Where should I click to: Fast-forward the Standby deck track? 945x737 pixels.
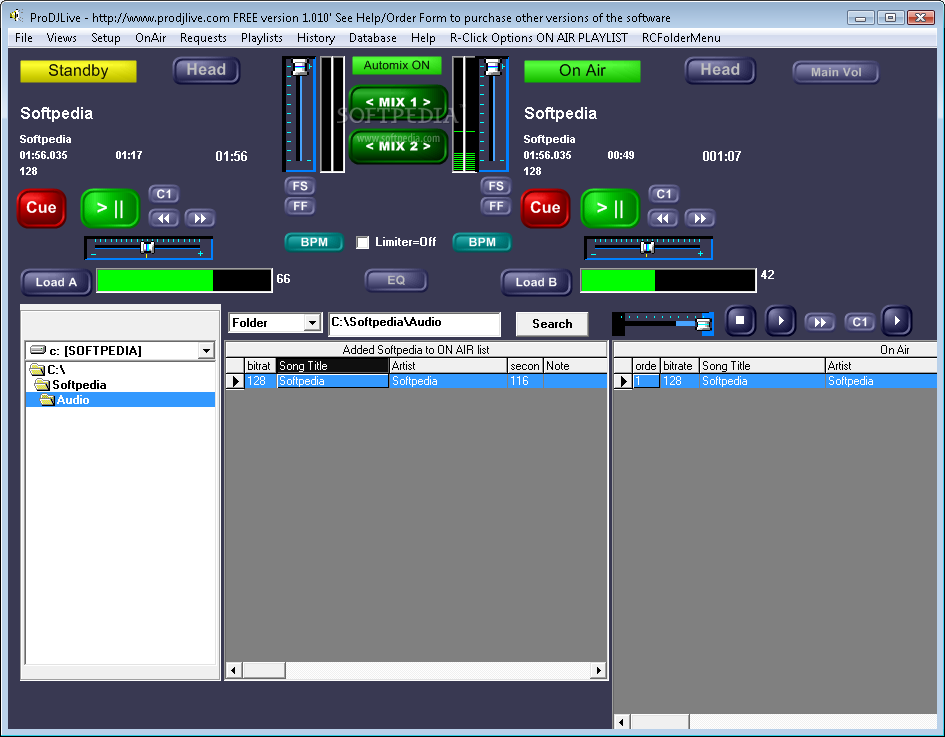pos(200,218)
